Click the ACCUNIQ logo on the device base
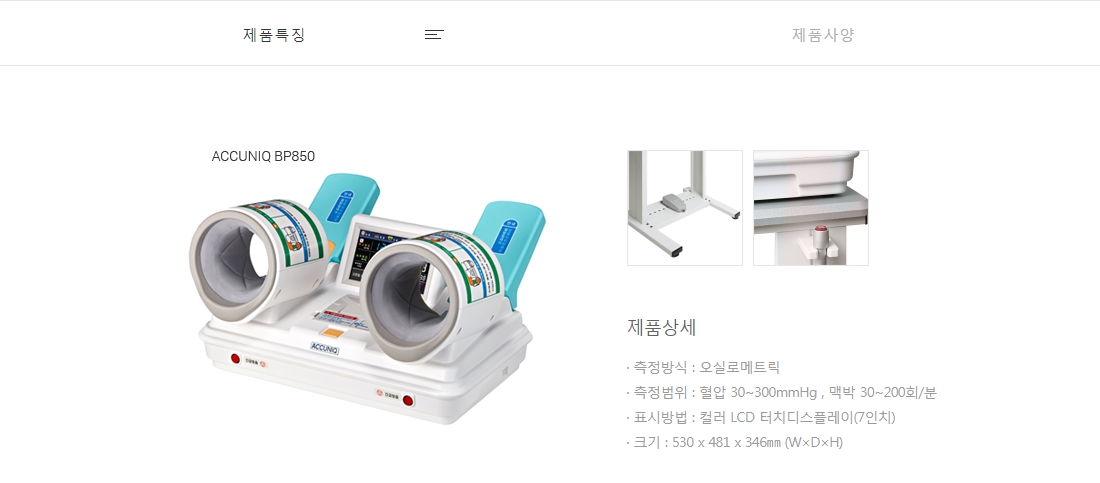Viewport: 1100px width, 483px height. pos(325,347)
